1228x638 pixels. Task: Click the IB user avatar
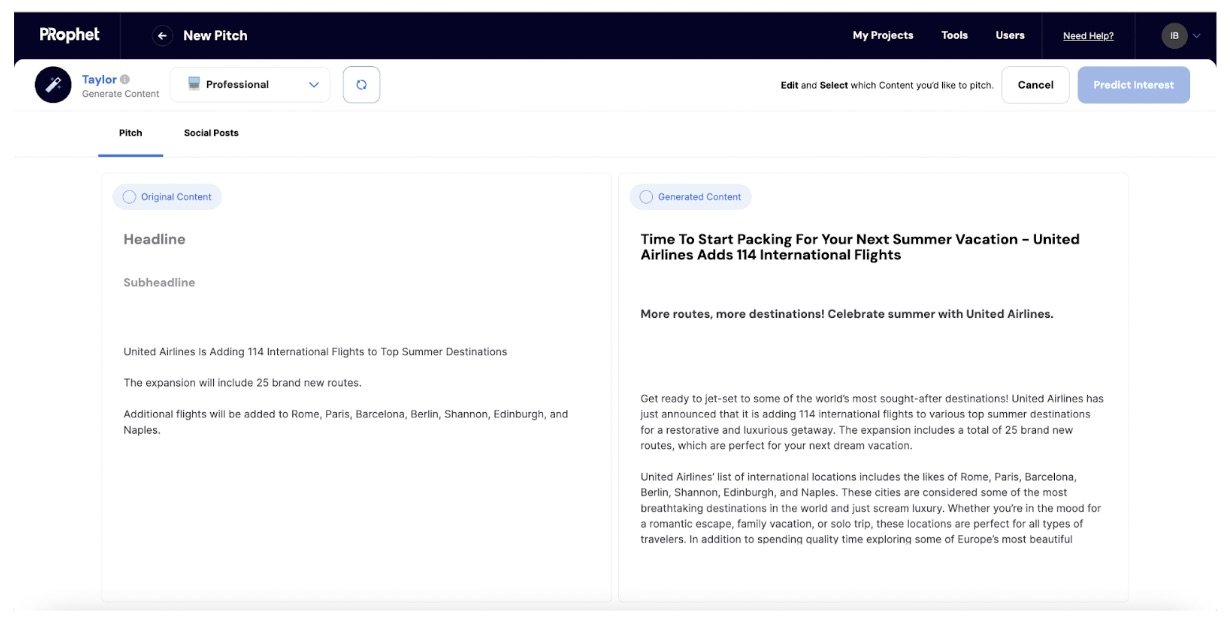1174,36
